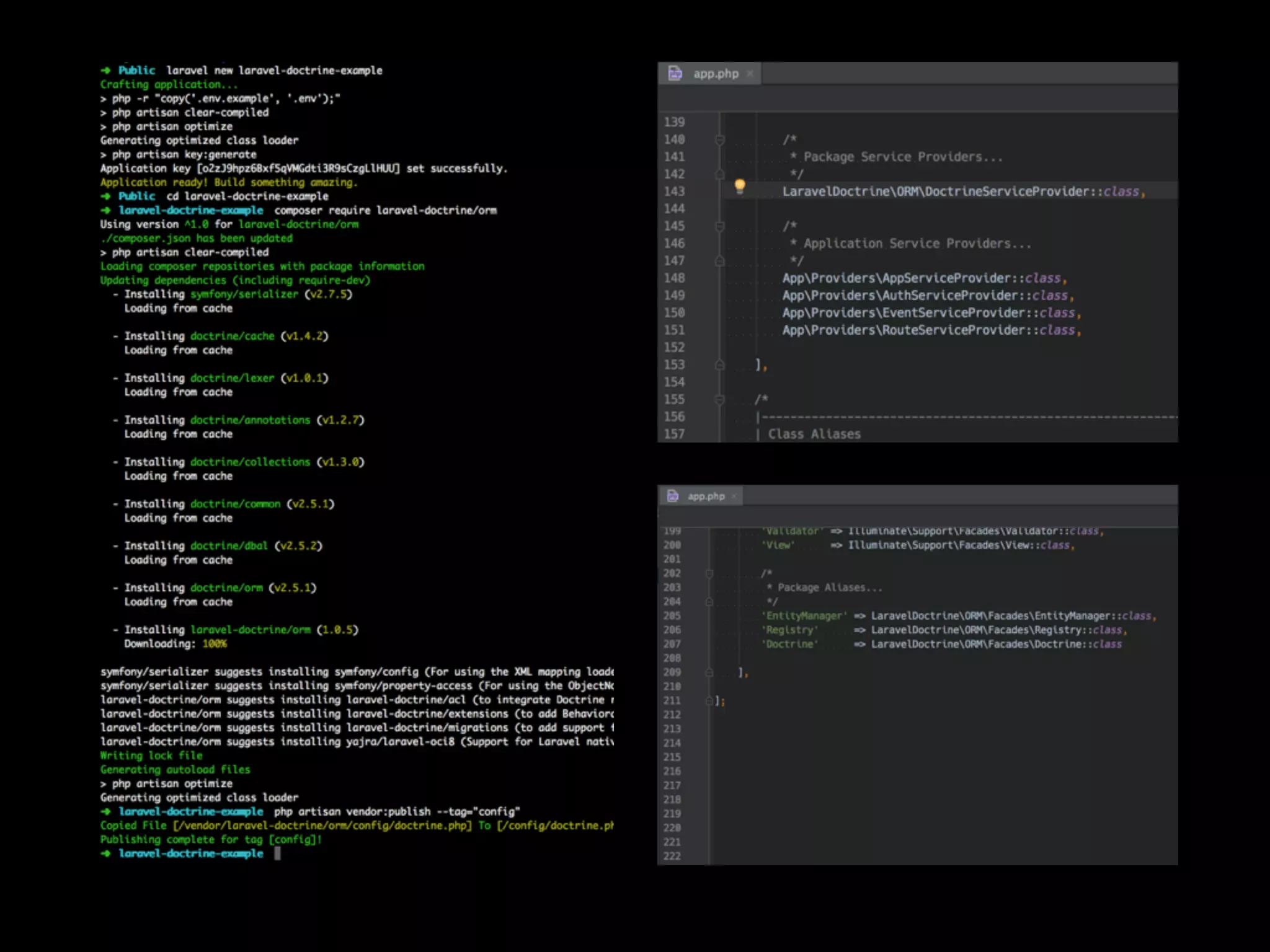This screenshot has width=1270, height=952.
Task: Select the lower app.php editor tab
Action: [x=706, y=496]
